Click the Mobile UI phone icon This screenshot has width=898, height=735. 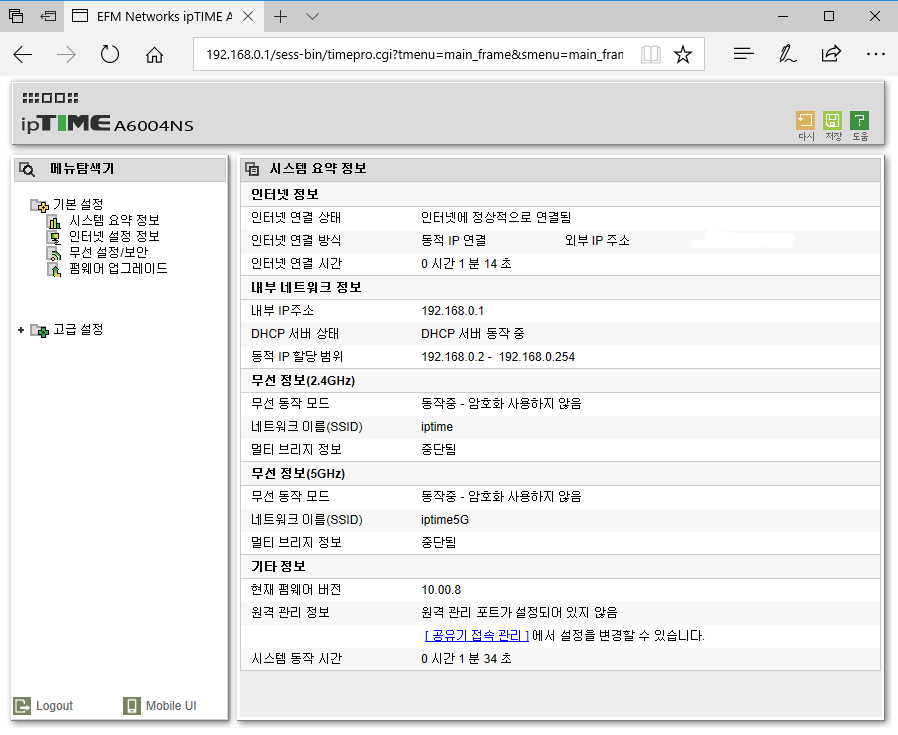tap(132, 706)
